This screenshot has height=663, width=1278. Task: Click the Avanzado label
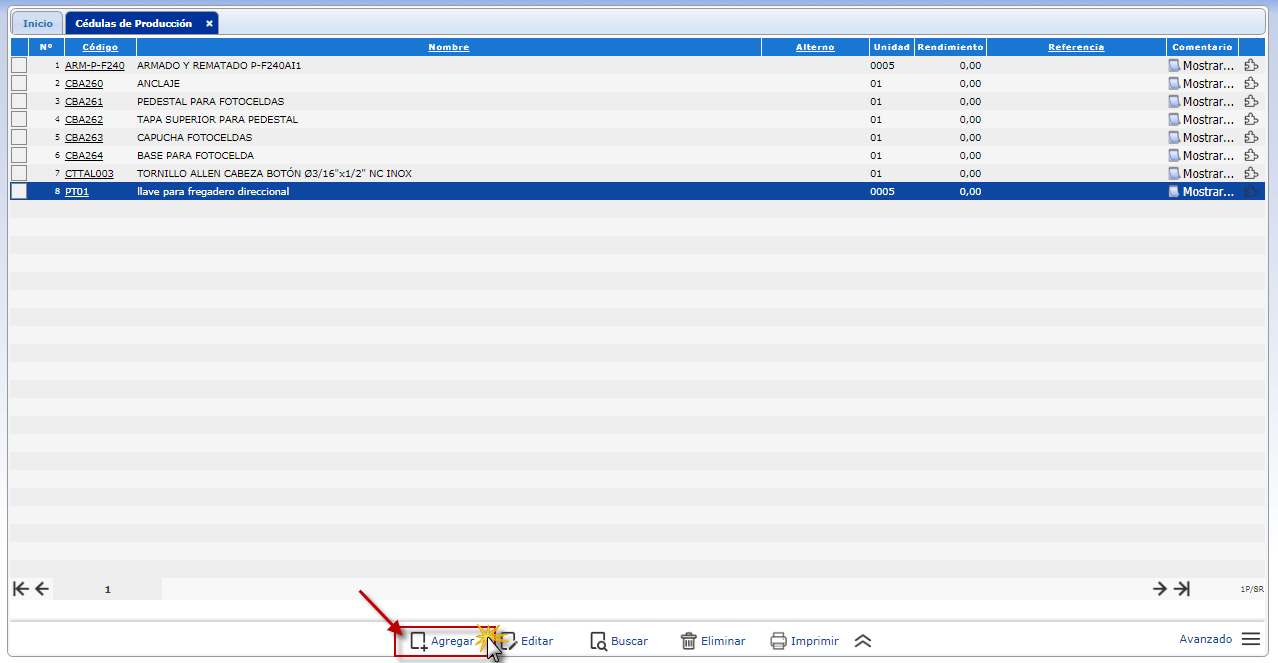coord(1206,639)
